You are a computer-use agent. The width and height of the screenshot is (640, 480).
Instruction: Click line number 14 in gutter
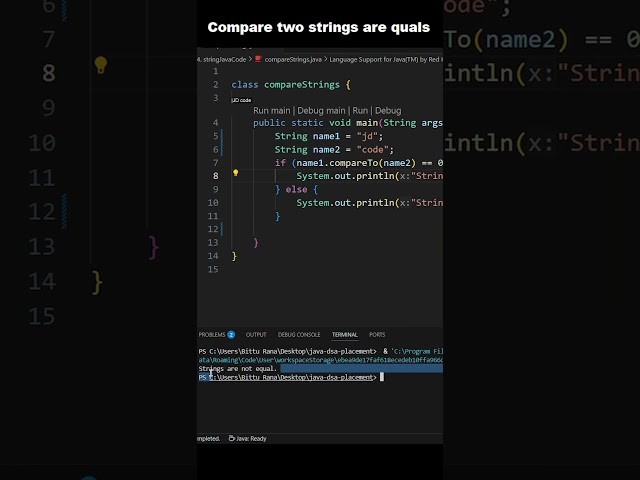point(213,256)
